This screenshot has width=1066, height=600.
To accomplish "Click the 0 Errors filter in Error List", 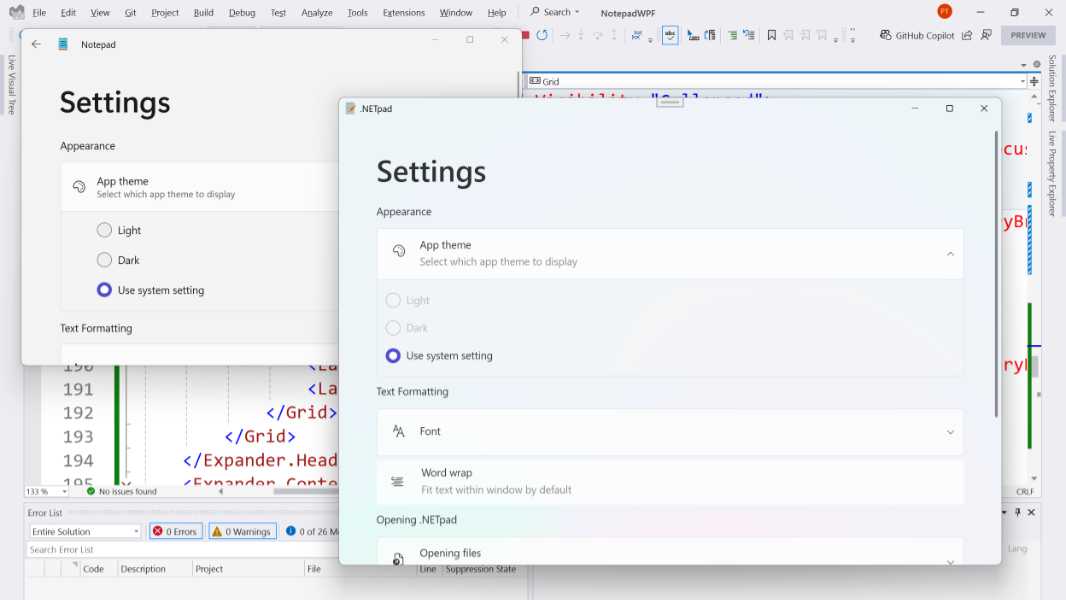I will coord(175,530).
